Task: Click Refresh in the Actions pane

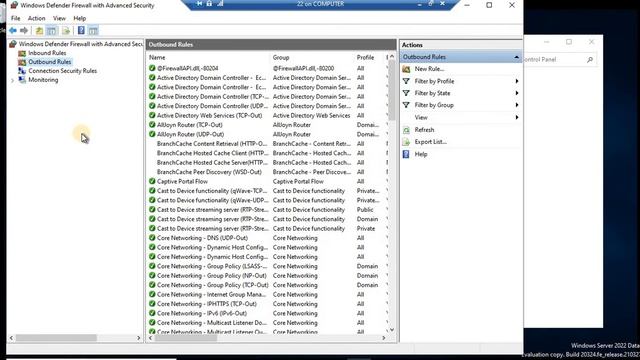Action: coord(424,130)
